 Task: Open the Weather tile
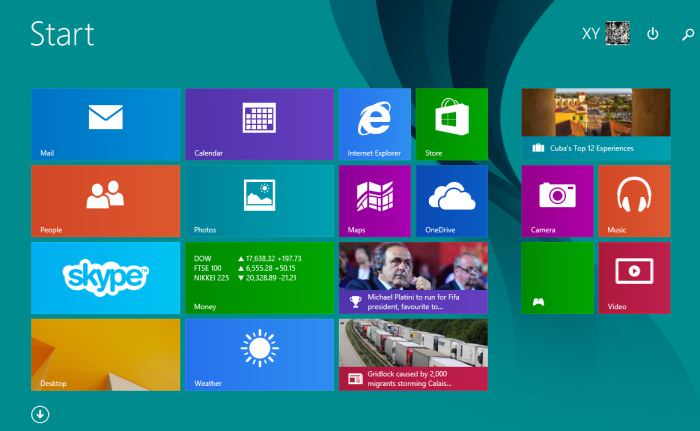(259, 354)
